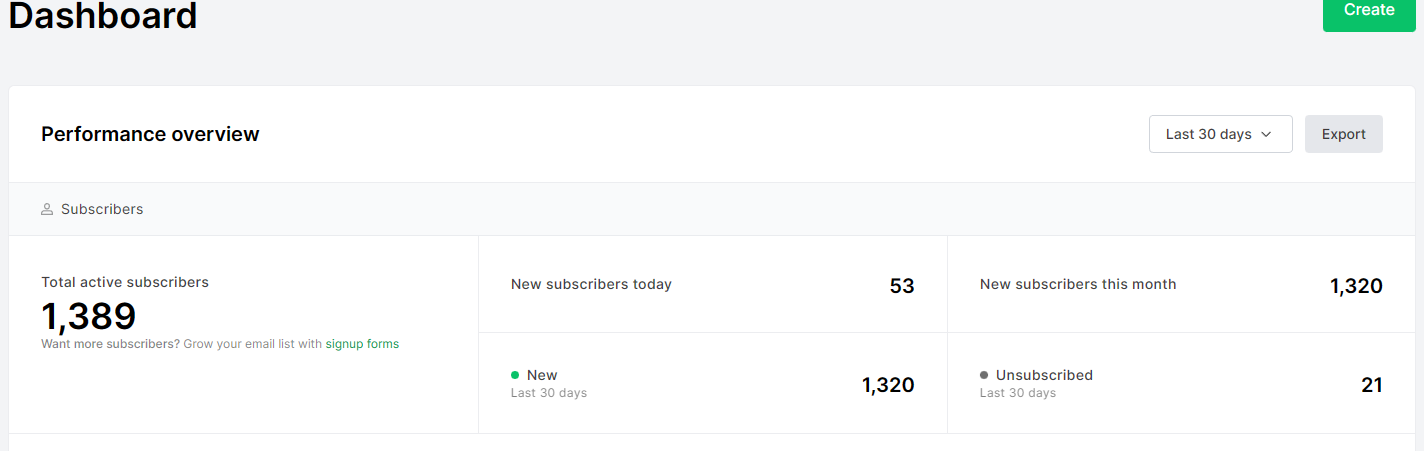Viewport: 1424px width, 451px height.
Task: Open the signup forms link
Action: (362, 344)
